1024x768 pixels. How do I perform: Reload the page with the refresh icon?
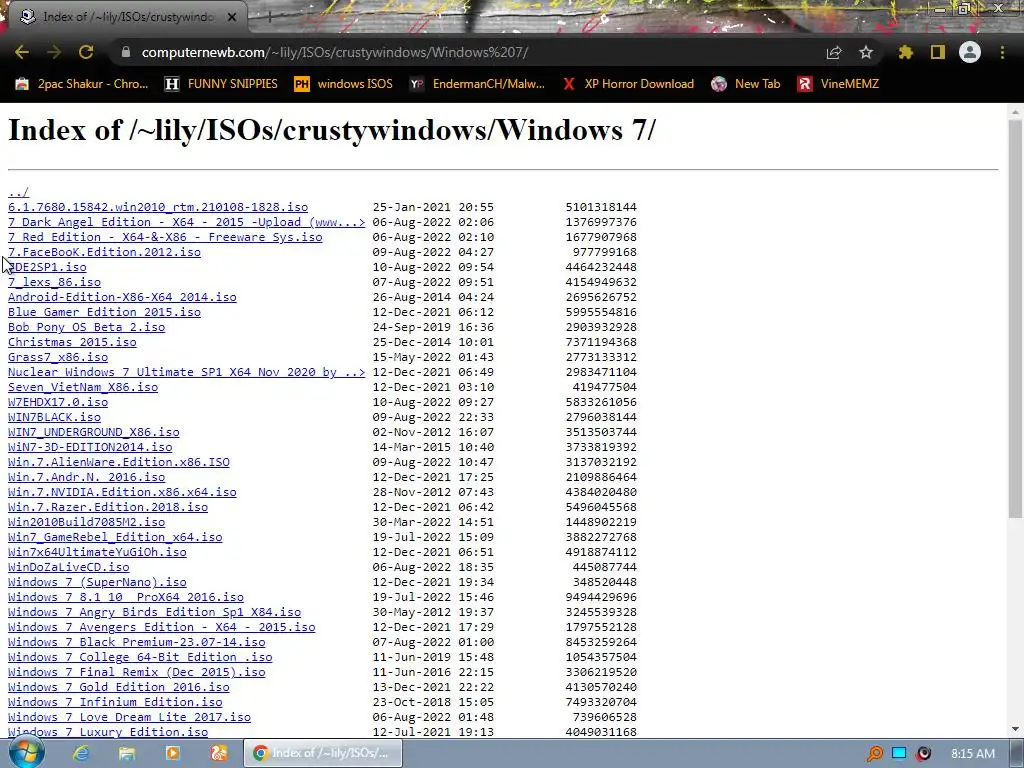pos(86,52)
